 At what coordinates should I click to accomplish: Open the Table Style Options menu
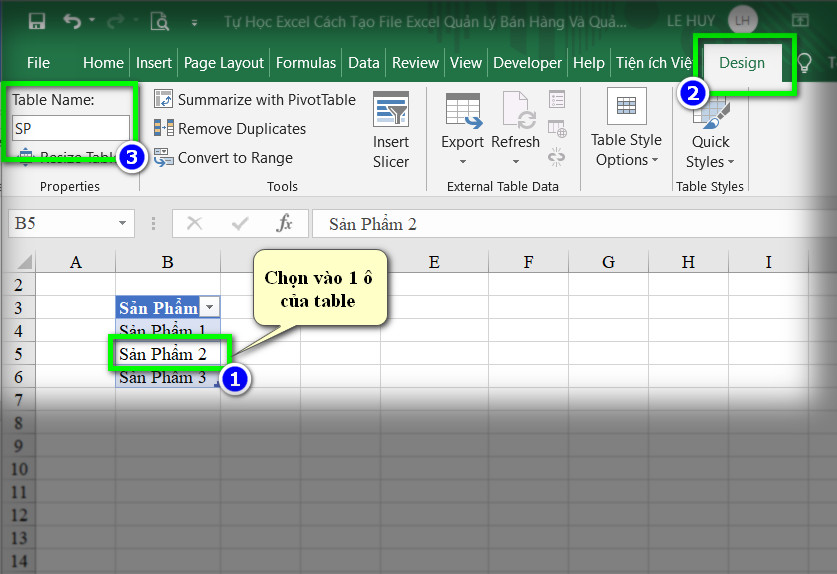[x=626, y=129]
